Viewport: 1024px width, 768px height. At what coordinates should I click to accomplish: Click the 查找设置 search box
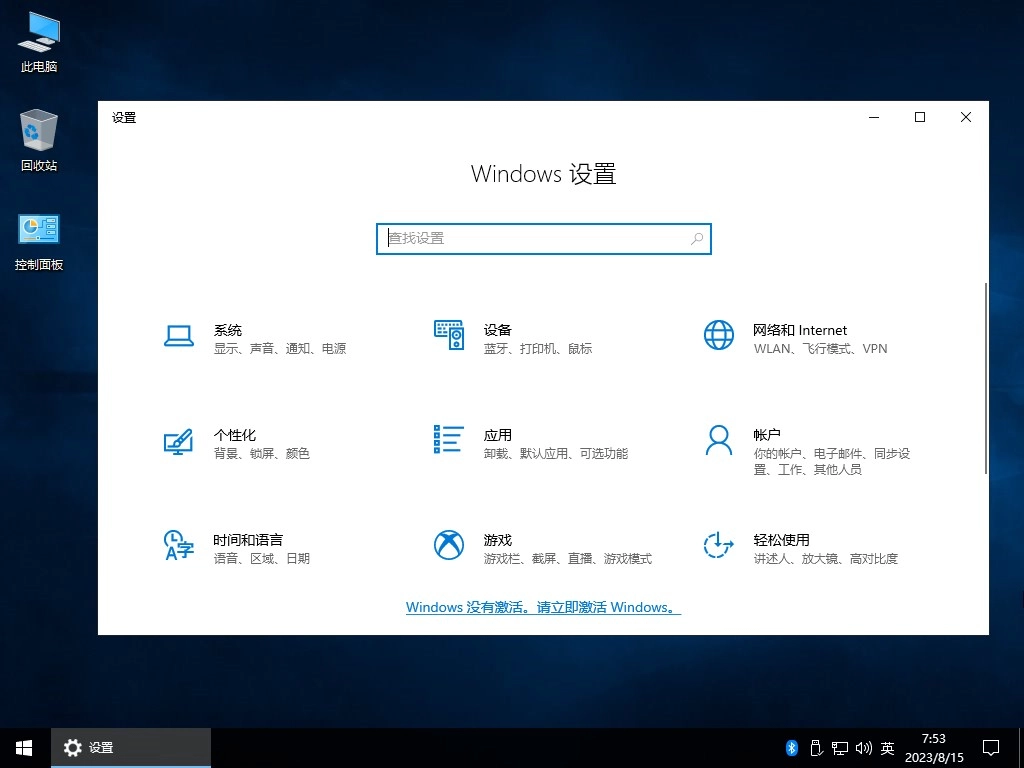(543, 239)
